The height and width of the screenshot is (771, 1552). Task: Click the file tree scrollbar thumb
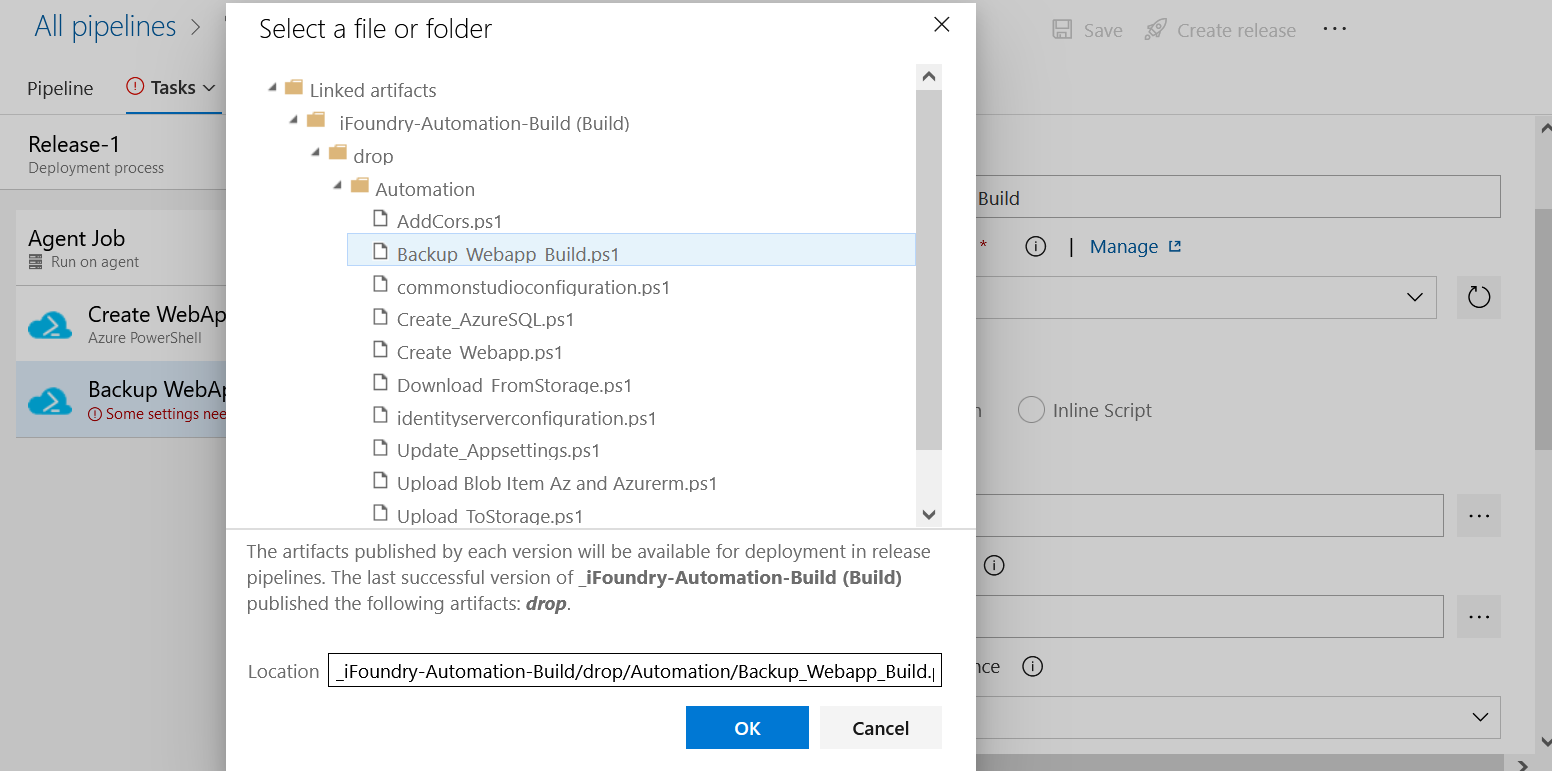929,270
